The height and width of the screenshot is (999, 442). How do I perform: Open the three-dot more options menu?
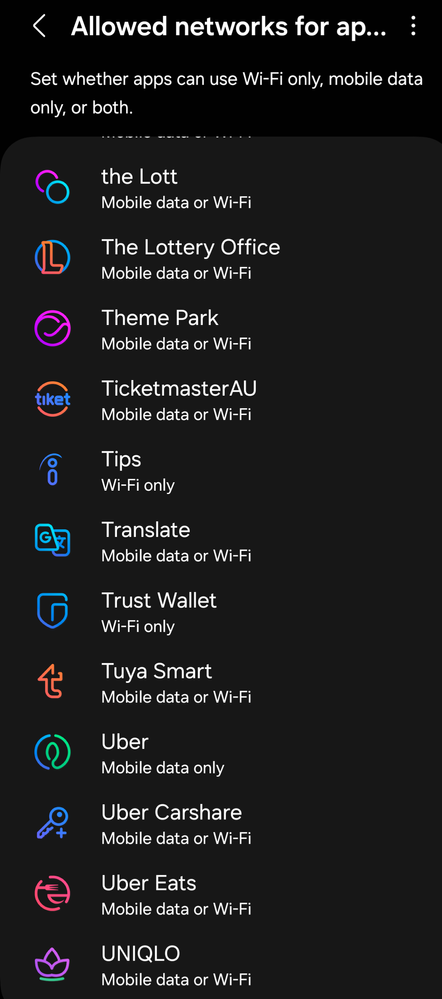pyautogui.click(x=413, y=26)
